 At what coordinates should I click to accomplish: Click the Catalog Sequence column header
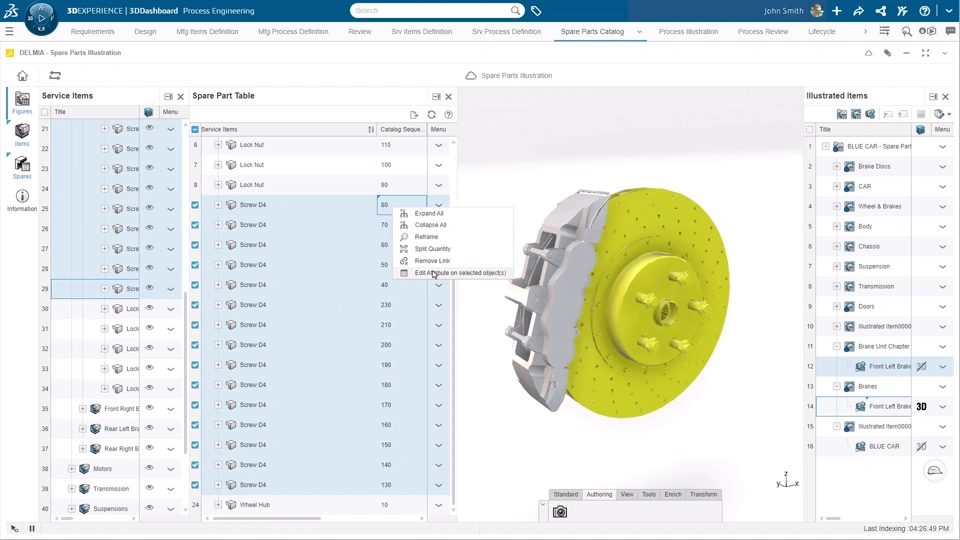(x=402, y=129)
